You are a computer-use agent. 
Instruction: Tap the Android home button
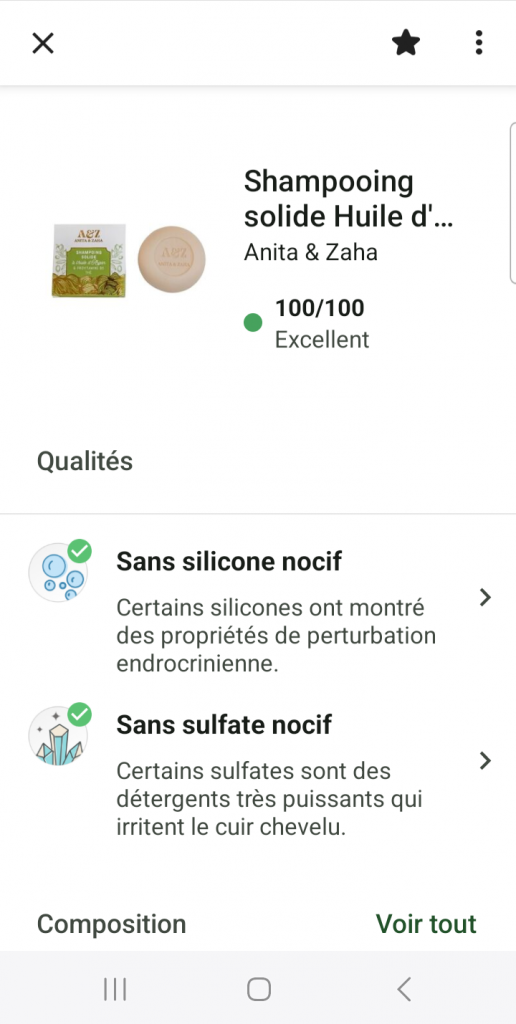259,989
